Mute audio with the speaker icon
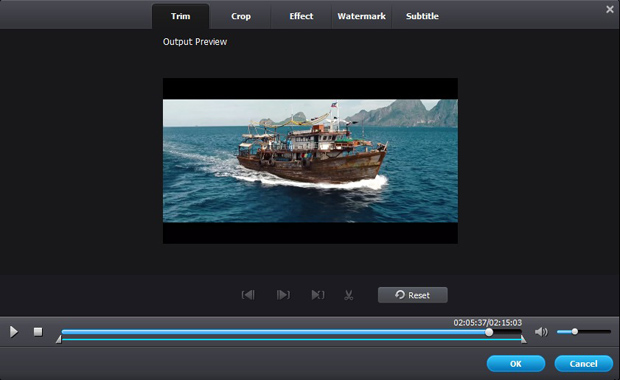The image size is (620, 380). (x=541, y=332)
